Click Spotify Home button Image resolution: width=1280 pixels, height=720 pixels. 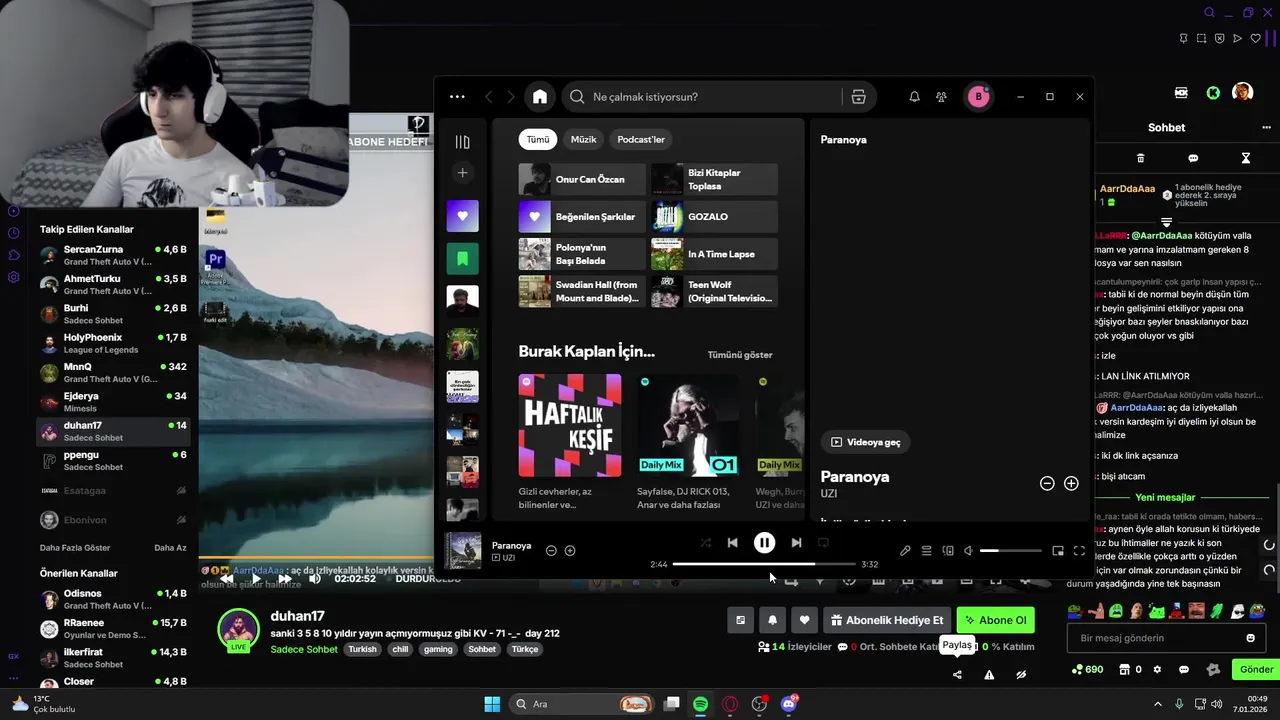click(x=540, y=97)
